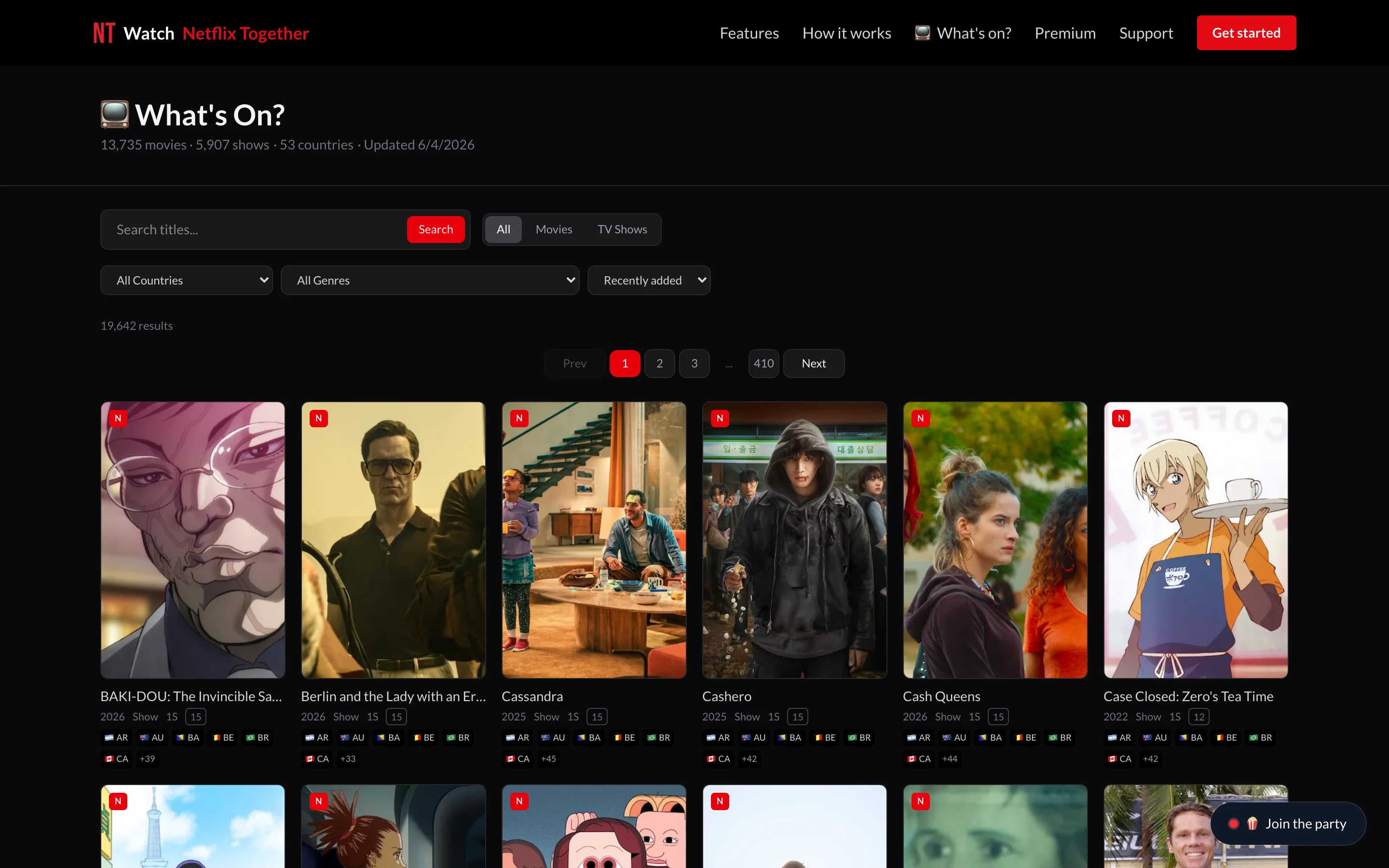Viewport: 1389px width, 868px height.
Task: Open the Cashero poster thumbnail
Action: 794,540
